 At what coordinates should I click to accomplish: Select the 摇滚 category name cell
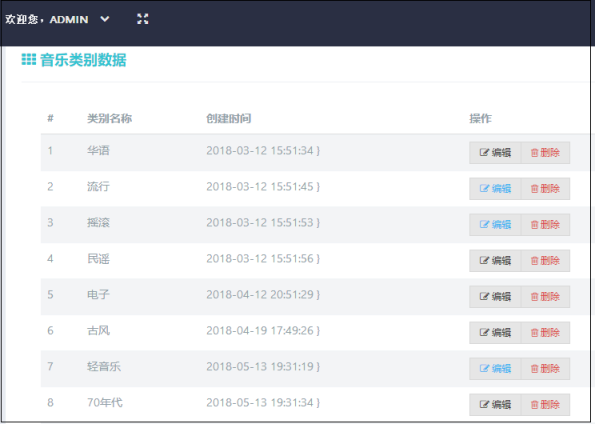(x=98, y=222)
